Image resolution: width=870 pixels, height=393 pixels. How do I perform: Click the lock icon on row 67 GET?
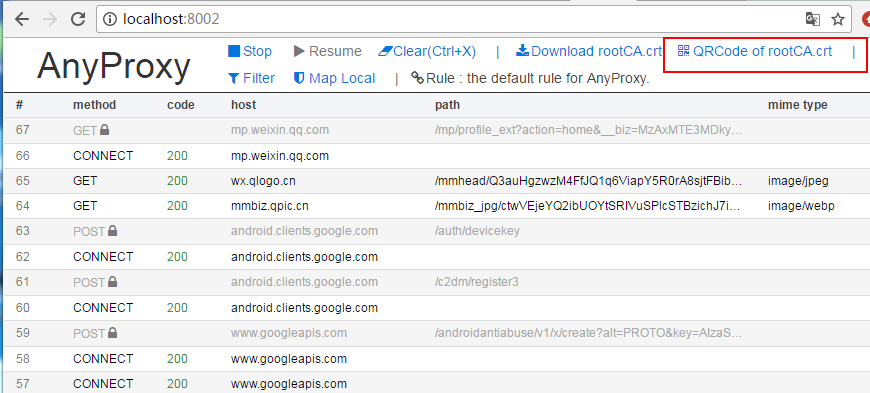click(104, 130)
